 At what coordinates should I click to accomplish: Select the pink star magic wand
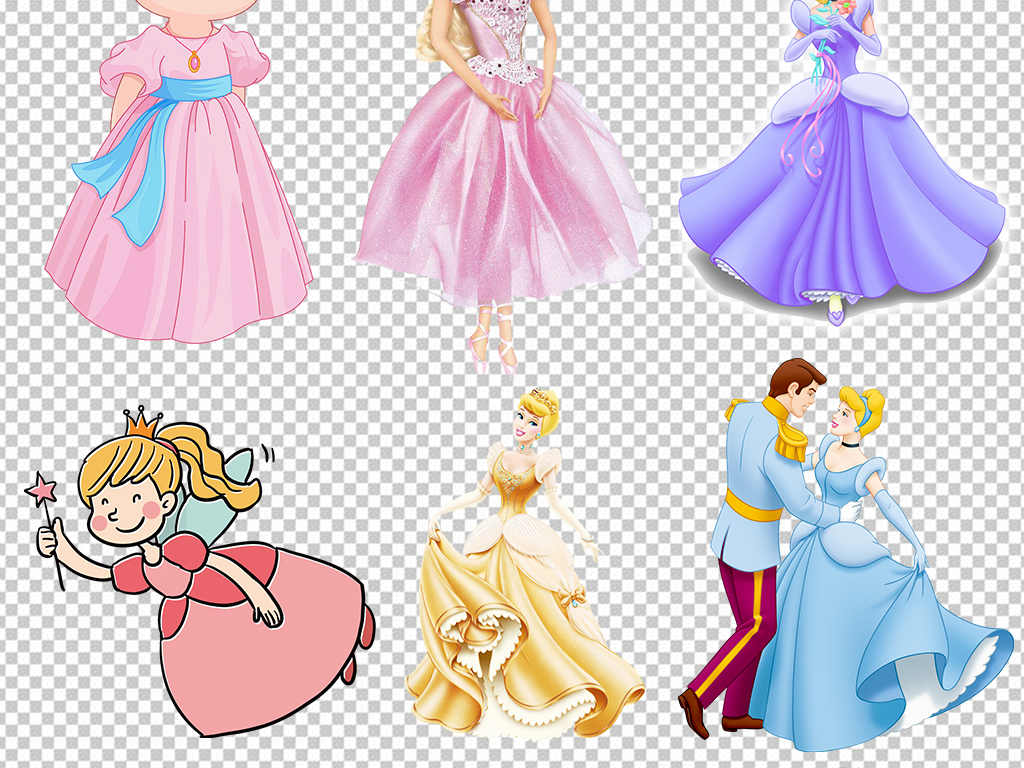(x=44, y=490)
